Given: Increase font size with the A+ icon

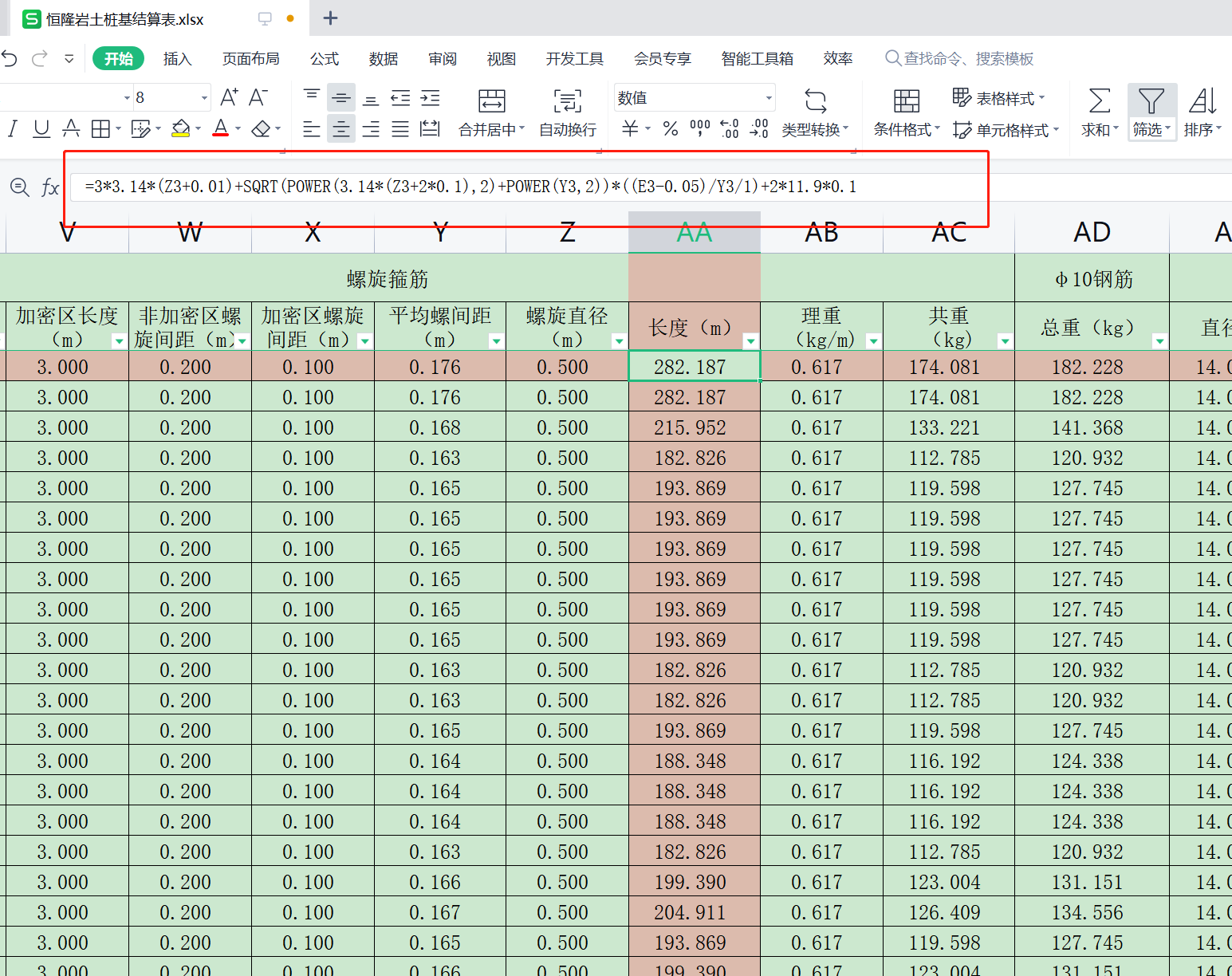Looking at the screenshot, I should 229,97.
